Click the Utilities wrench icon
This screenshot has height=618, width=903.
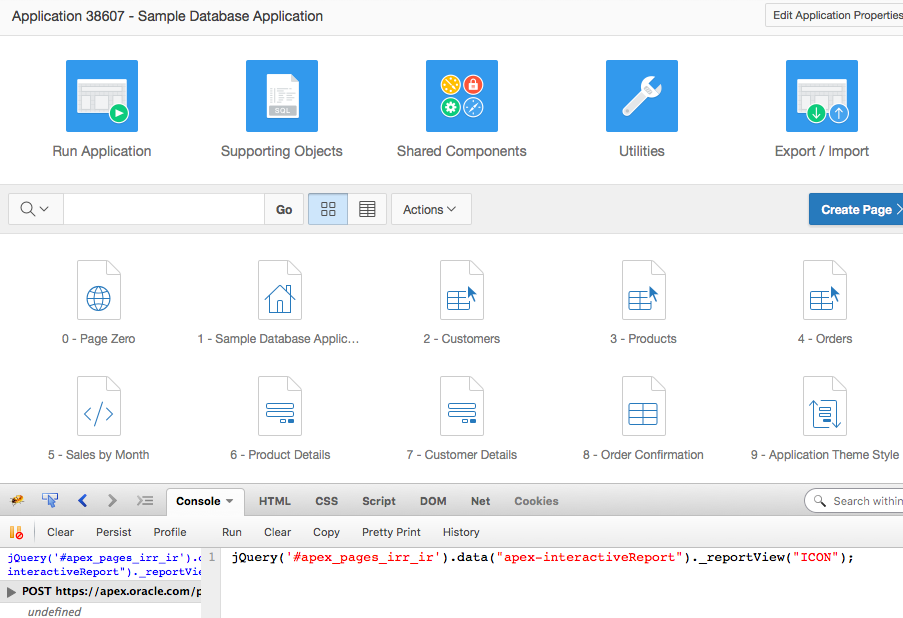642,96
